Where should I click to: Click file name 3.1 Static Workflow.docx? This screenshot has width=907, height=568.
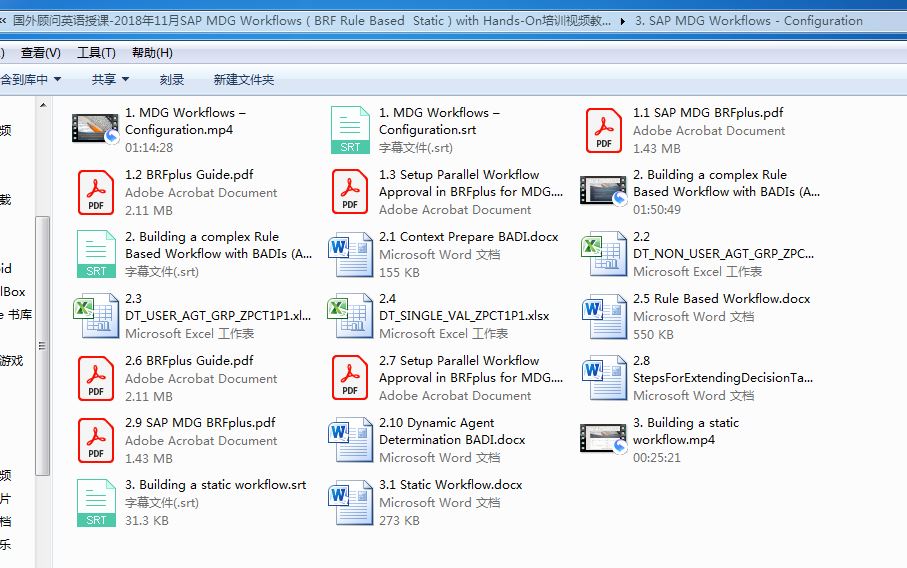(451, 485)
